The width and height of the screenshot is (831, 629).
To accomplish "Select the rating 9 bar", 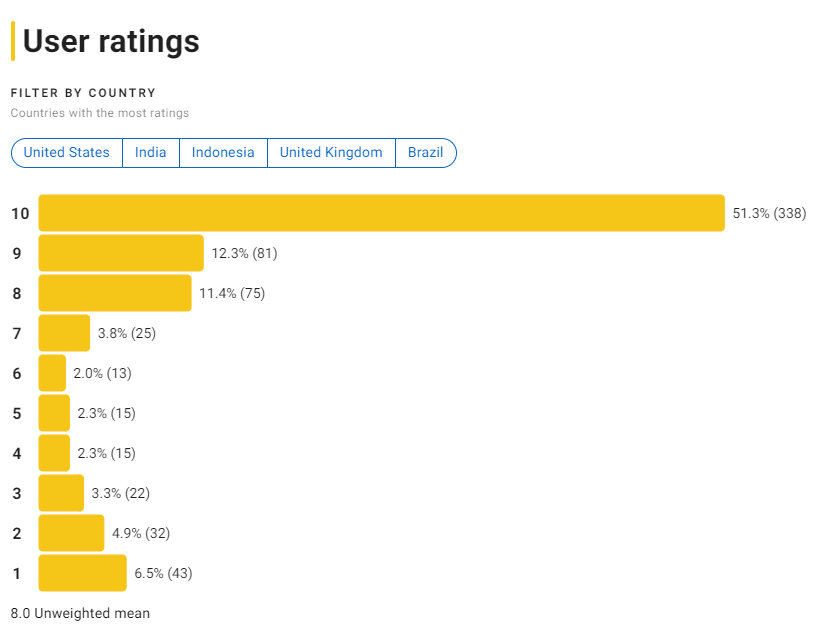I will [120, 253].
